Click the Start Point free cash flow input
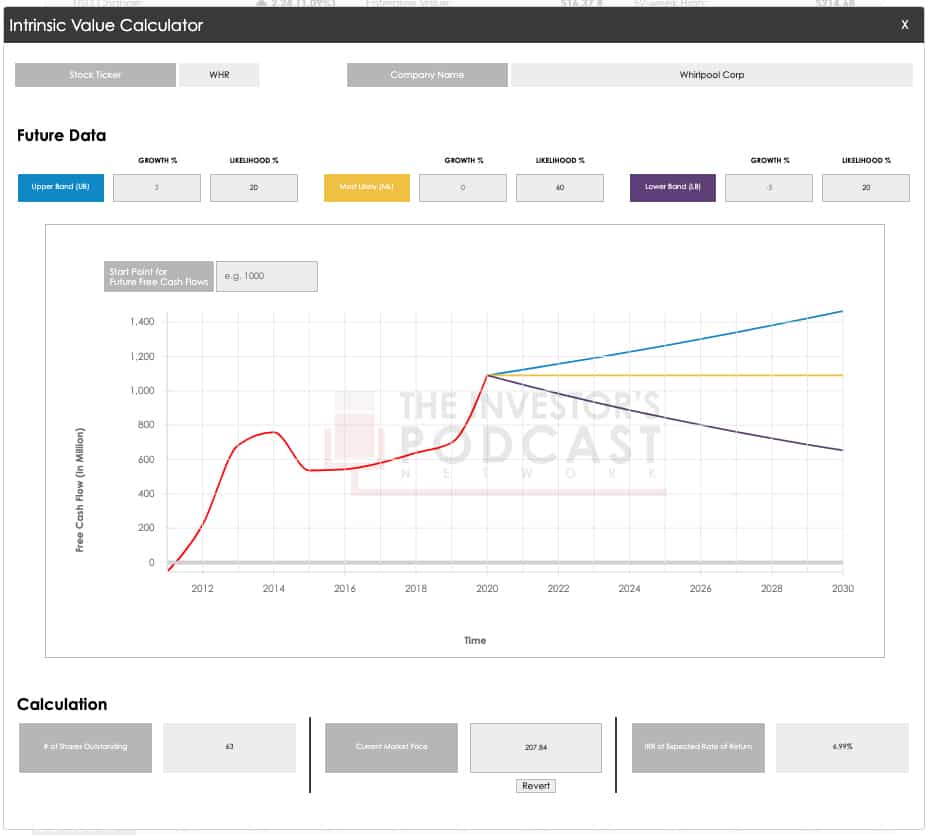This screenshot has width=928, height=835. [x=267, y=277]
